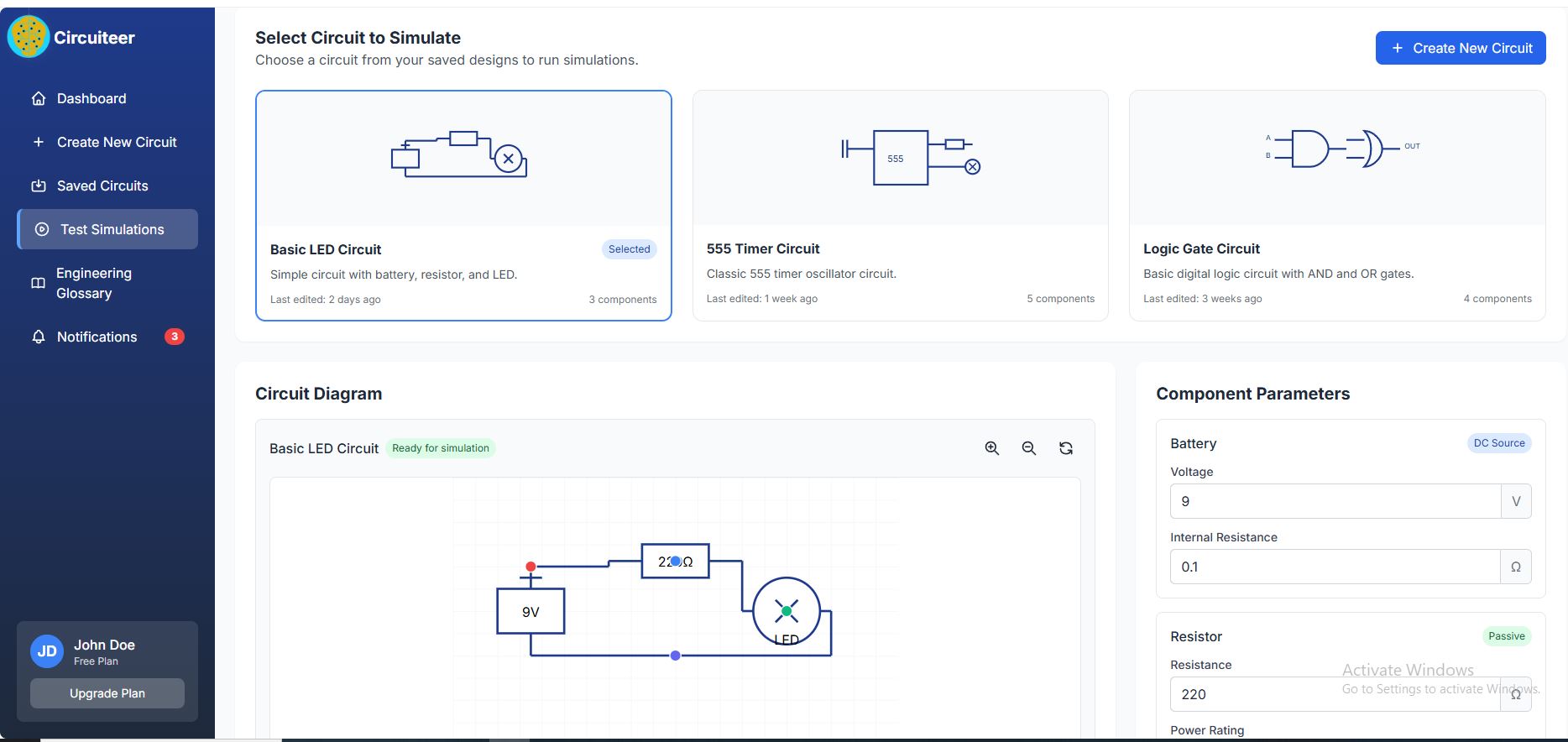Select Create New Circuit in sidebar
This screenshot has width=1568, height=742.
[117, 142]
